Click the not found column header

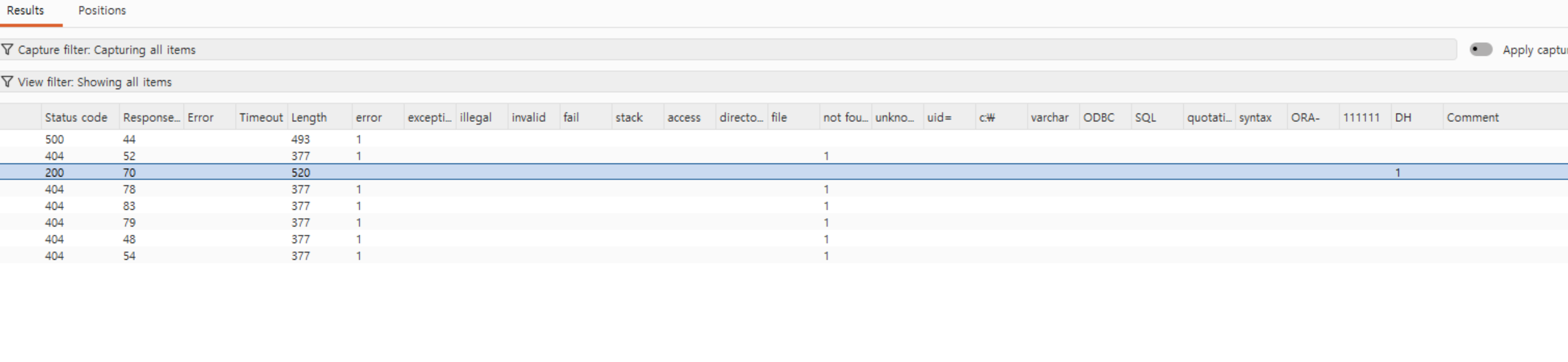point(845,117)
